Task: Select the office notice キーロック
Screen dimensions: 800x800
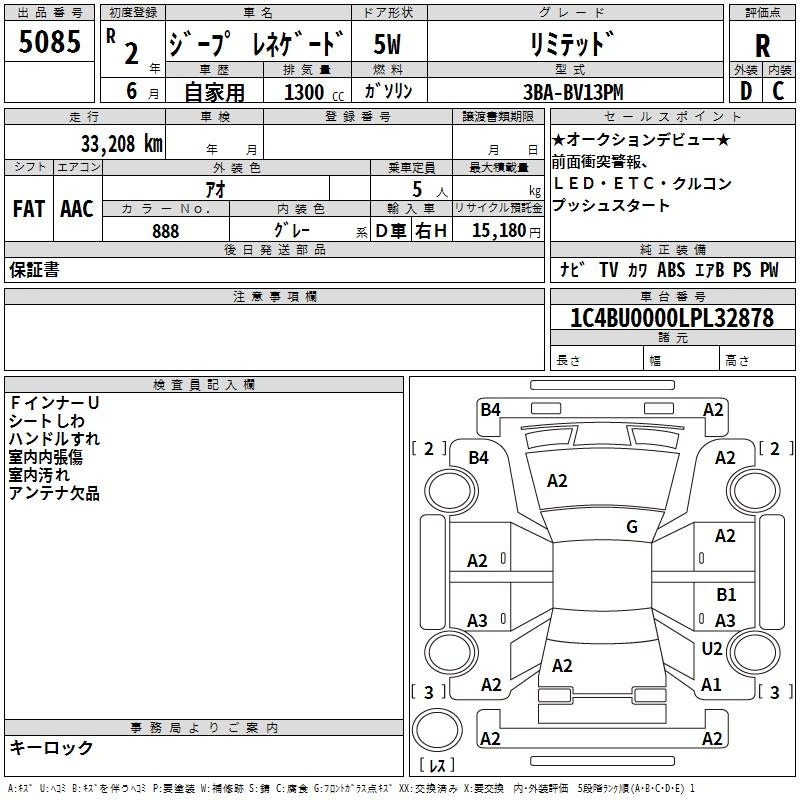Action: coord(52,747)
